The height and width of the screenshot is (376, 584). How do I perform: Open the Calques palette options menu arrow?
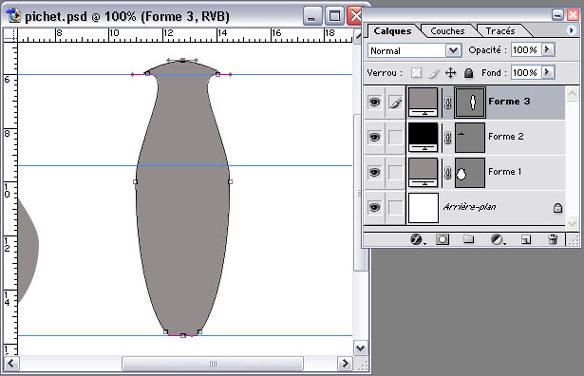tap(571, 30)
